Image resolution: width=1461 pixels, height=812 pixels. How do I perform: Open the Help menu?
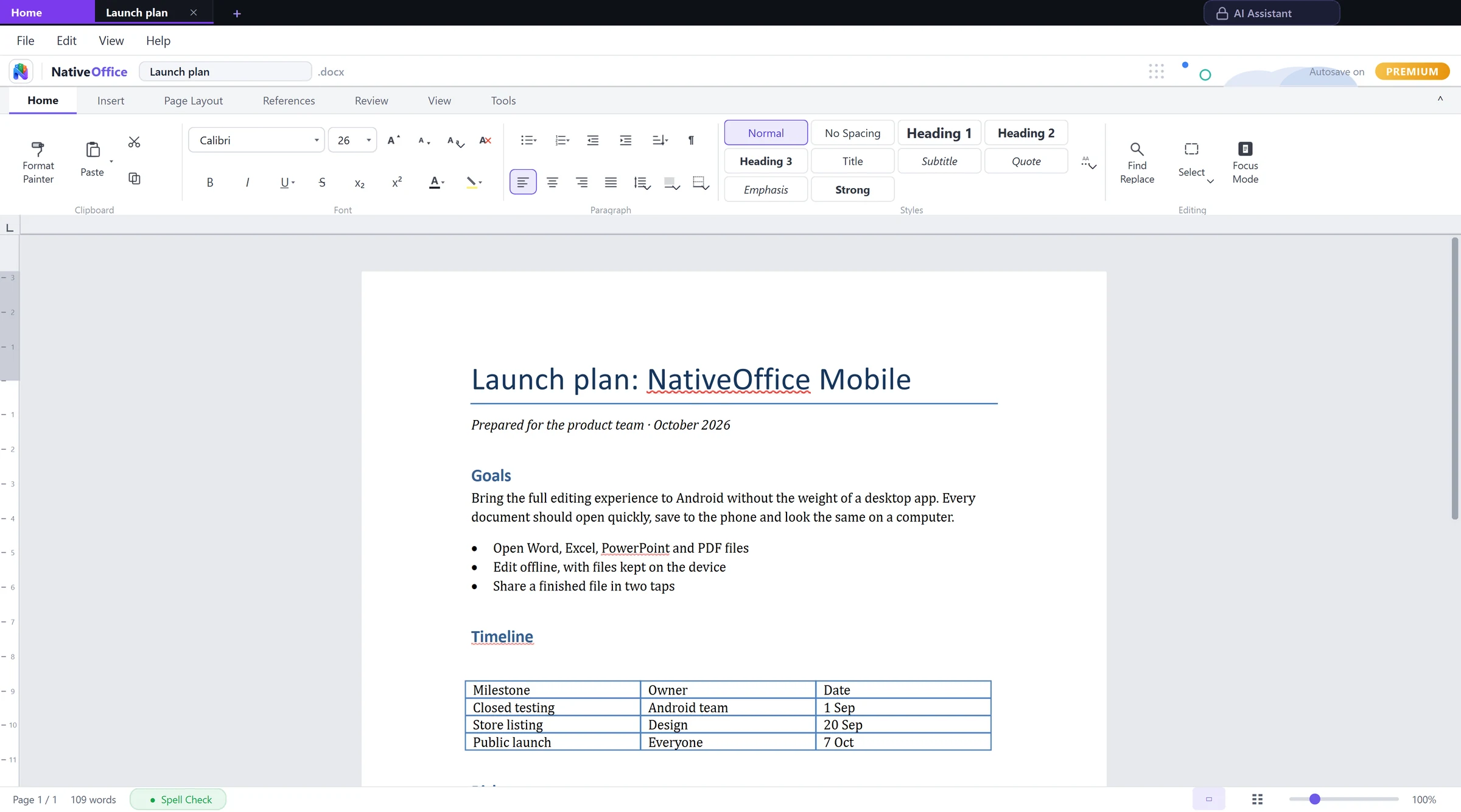click(x=158, y=40)
